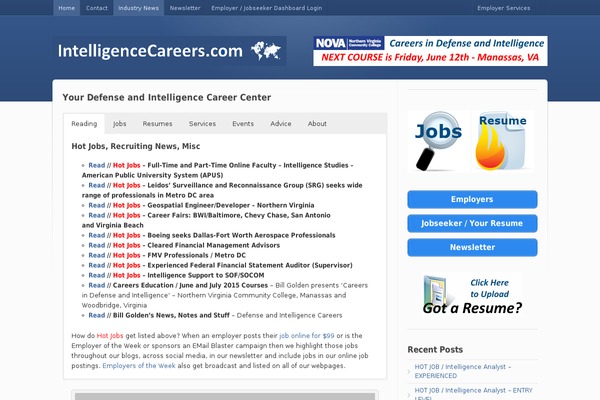Click Hot Jobs link in Geospatial Engineer row
600x400 pixels.
tap(127, 205)
